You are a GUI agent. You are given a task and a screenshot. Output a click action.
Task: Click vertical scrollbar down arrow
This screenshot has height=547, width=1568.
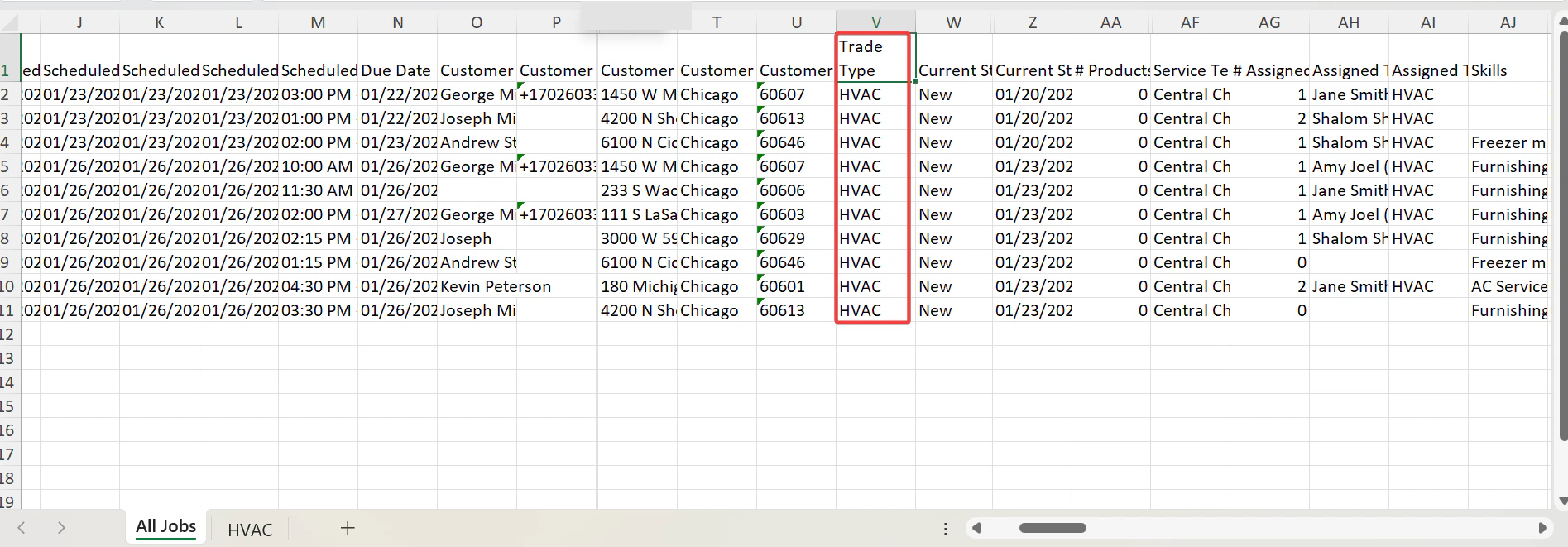pyautogui.click(x=1561, y=501)
